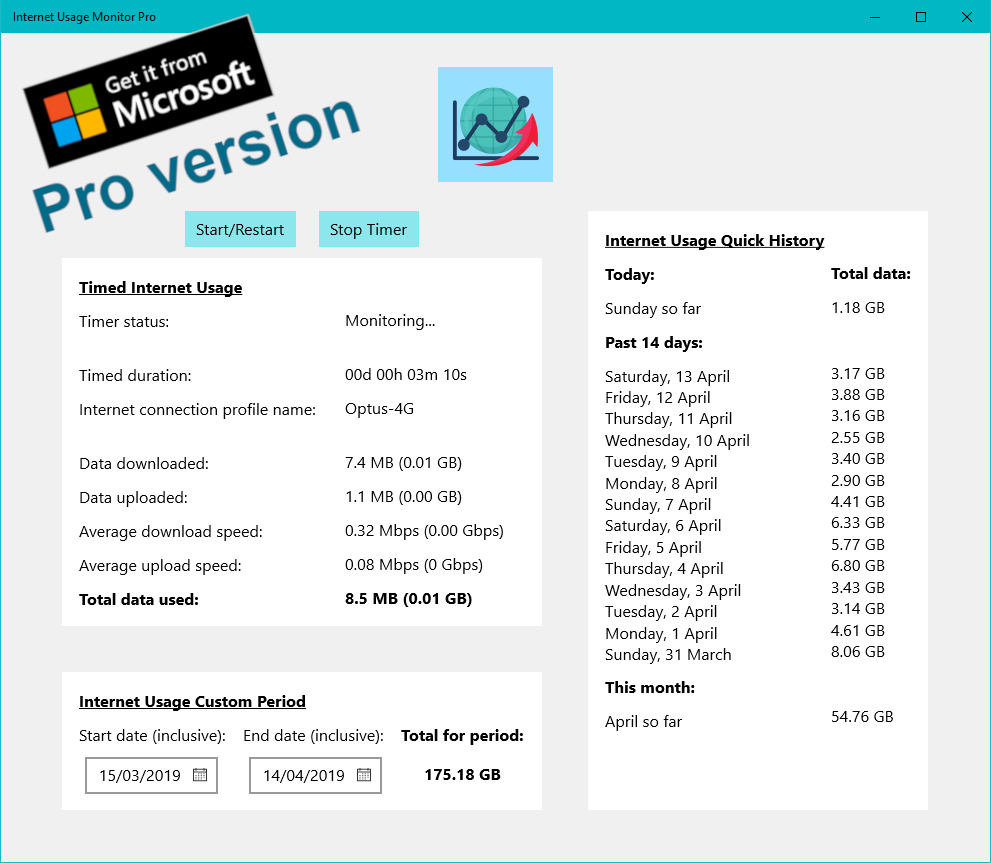Viewport: 991px width, 863px height.
Task: Open the end date calendar picker icon
Action: tap(364, 775)
